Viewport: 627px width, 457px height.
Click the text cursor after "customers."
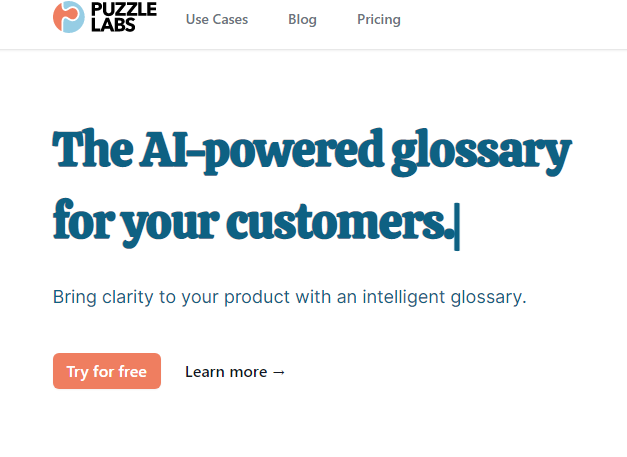click(x=457, y=225)
